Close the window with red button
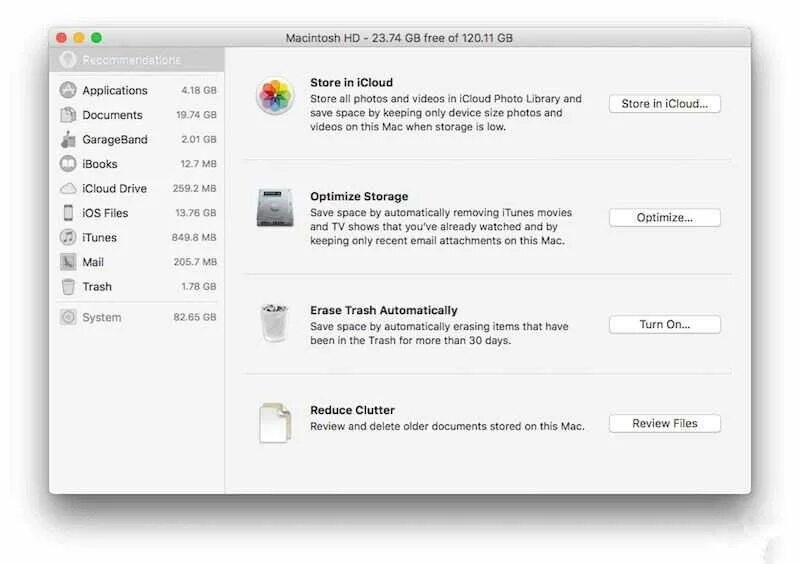This screenshot has height=564, width=800. click(x=62, y=38)
